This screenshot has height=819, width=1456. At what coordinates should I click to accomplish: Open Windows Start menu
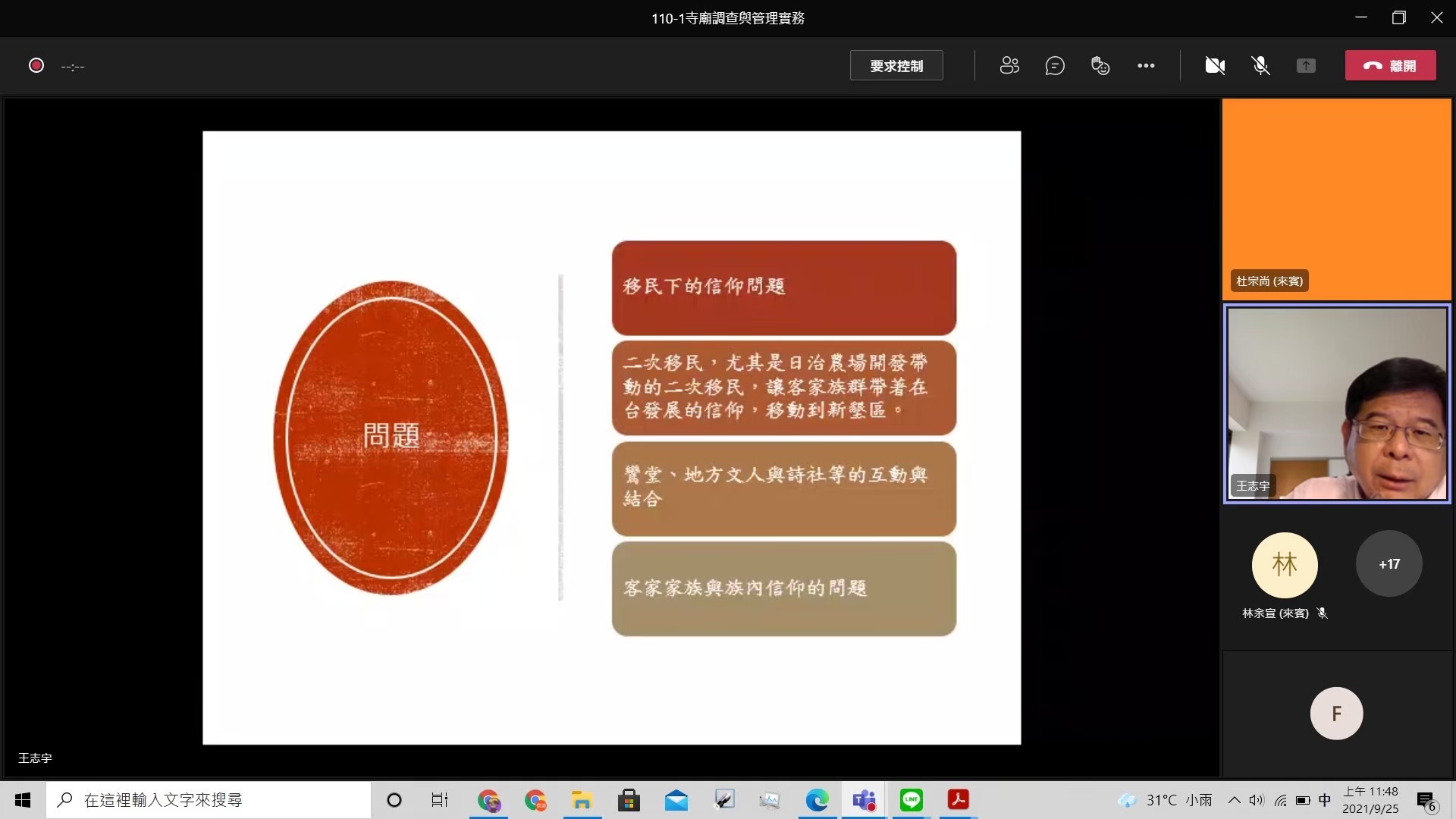[x=23, y=800]
